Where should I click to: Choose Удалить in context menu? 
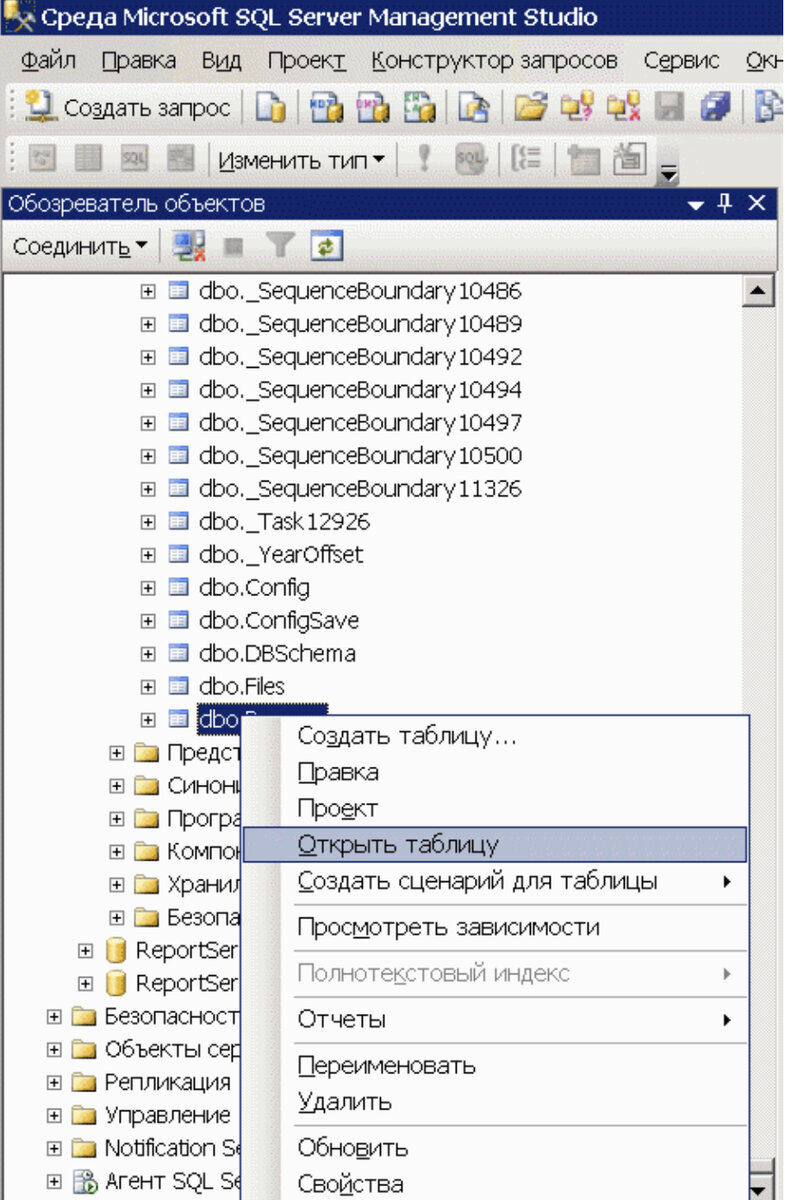click(x=496, y=1103)
